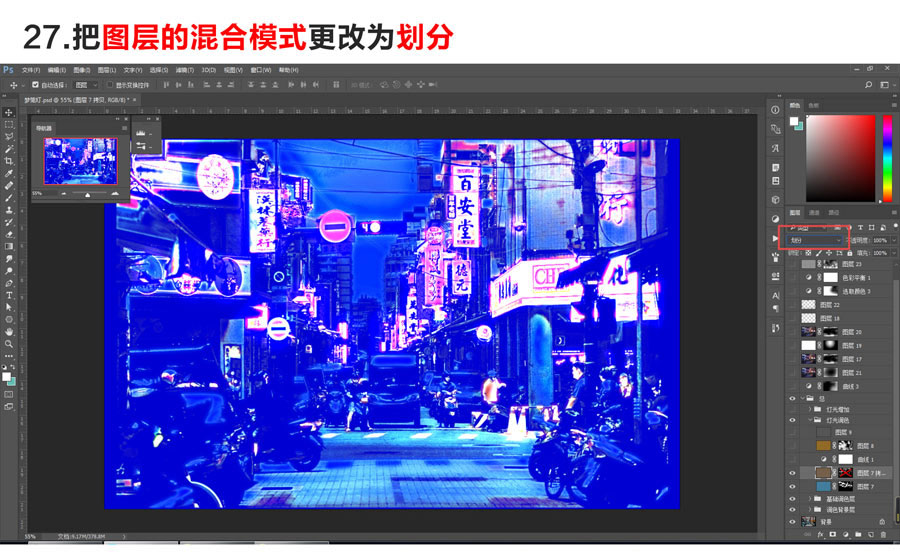
Task: Open the 滤镜(T) menu
Action: (184, 70)
